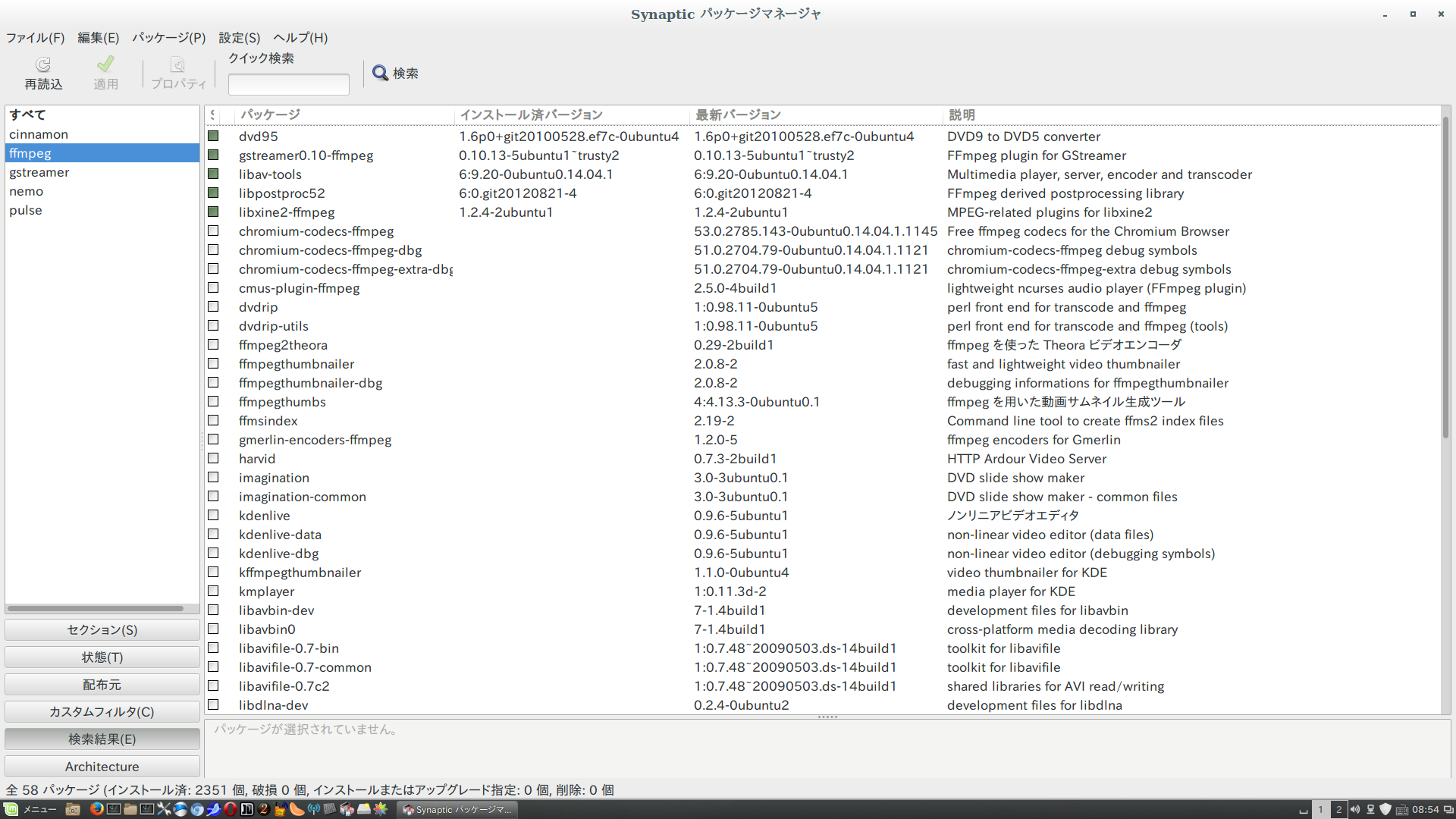Screen dimensions: 1456x819
Task: Click the update manager shield tray icon
Action: pyautogui.click(x=1385, y=809)
